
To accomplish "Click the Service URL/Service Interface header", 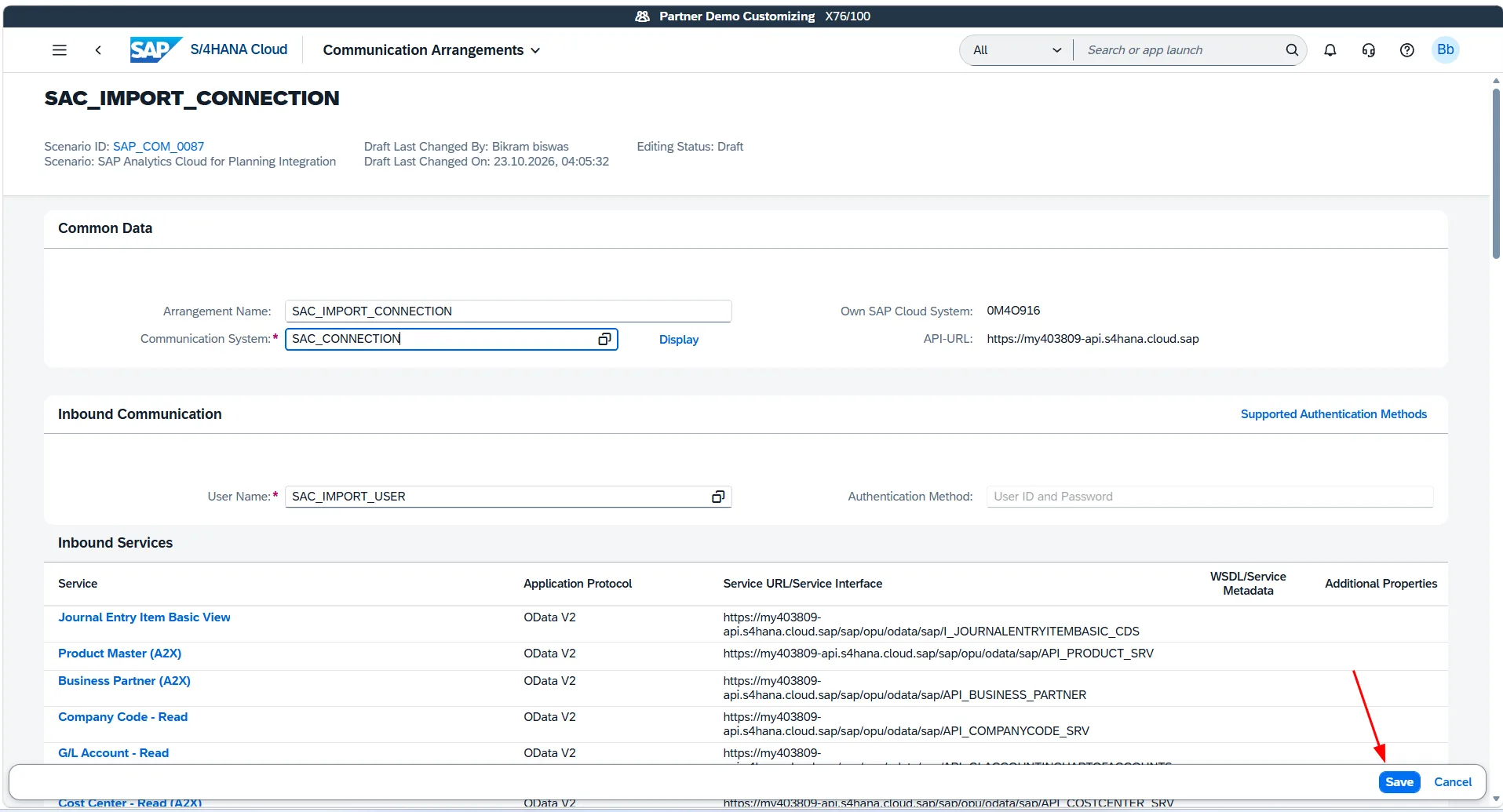I will click(x=802, y=584).
